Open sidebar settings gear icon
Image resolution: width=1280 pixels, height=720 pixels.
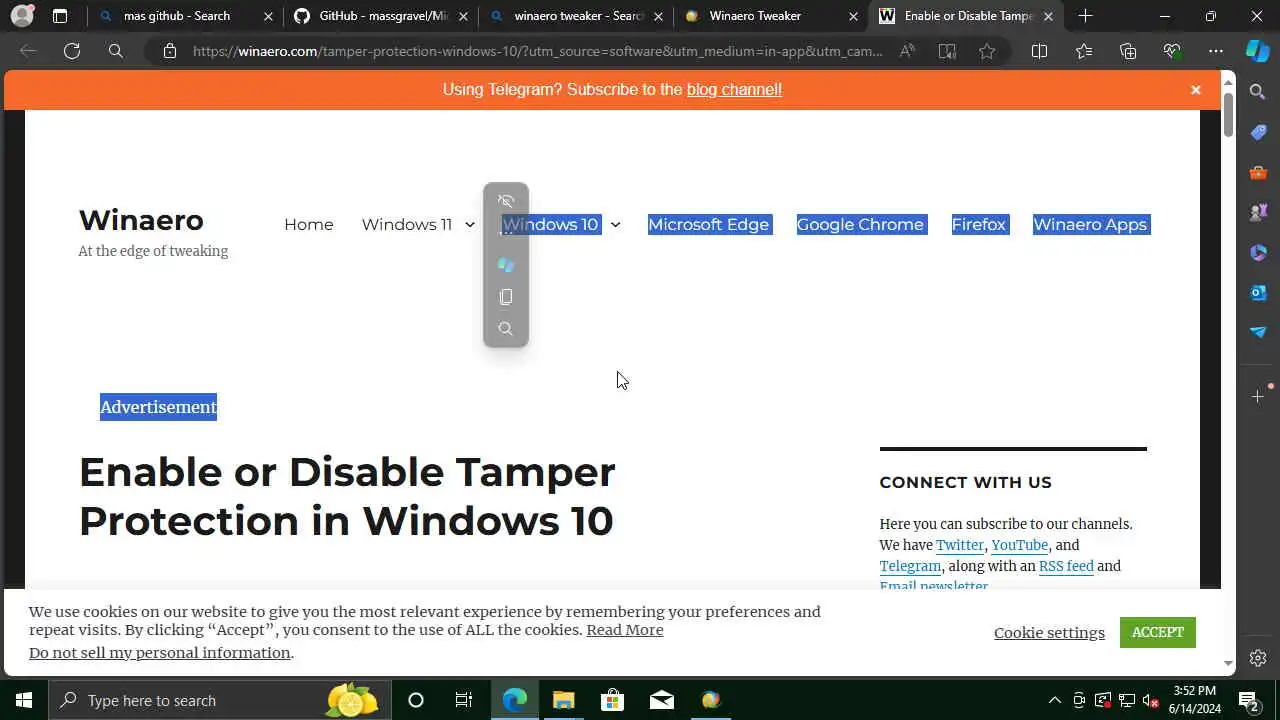pyautogui.click(x=1258, y=658)
